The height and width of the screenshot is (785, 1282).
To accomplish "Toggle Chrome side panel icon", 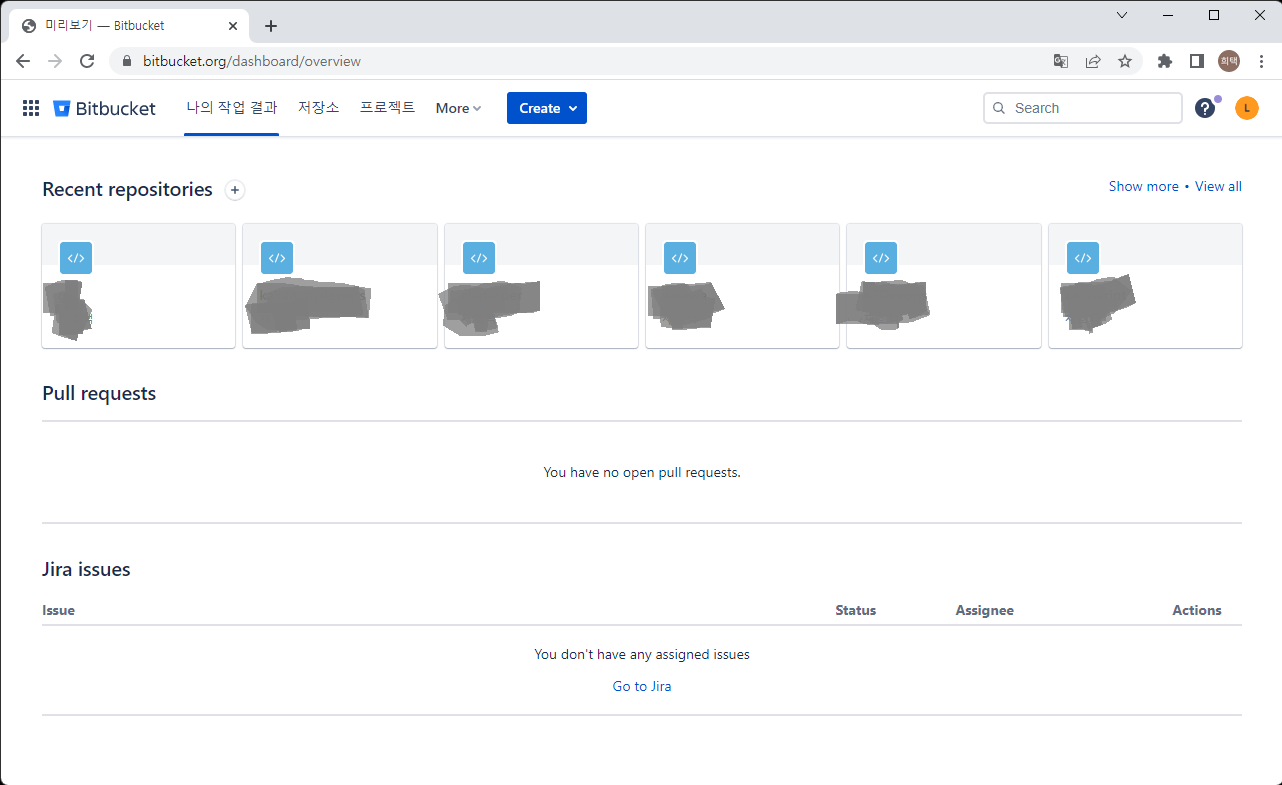I will [x=1196, y=61].
